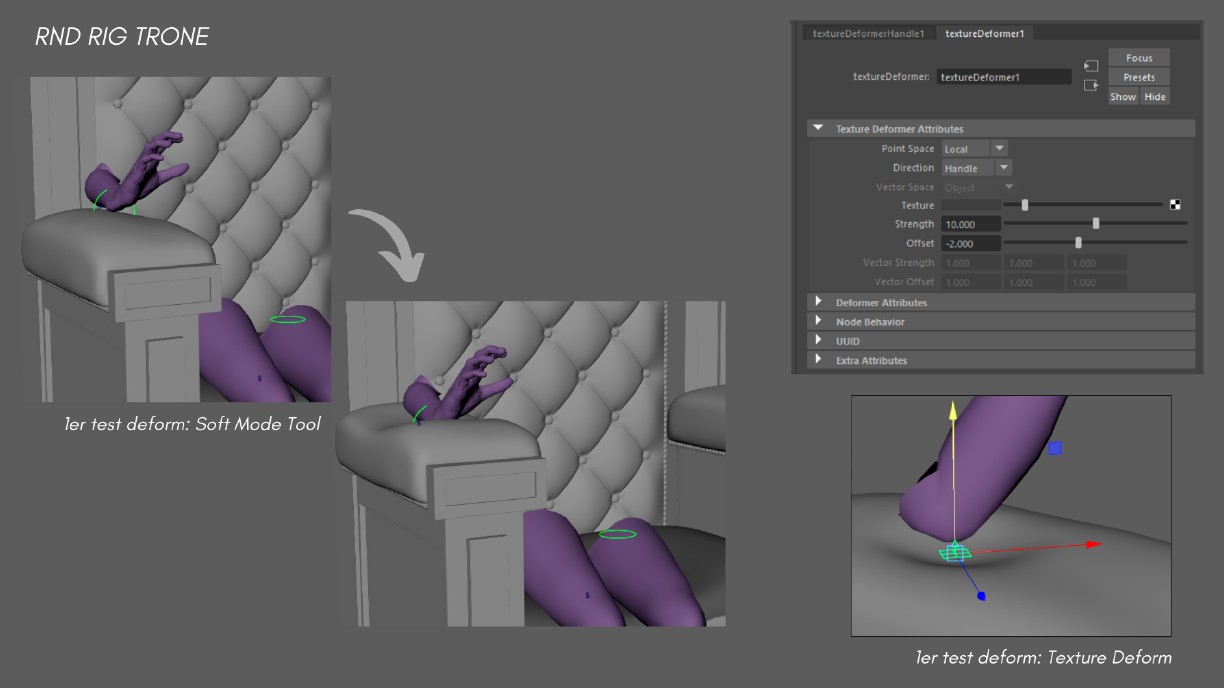The width and height of the screenshot is (1224, 688).
Task: Click the blue square manipulator handle
Action: point(1054,449)
